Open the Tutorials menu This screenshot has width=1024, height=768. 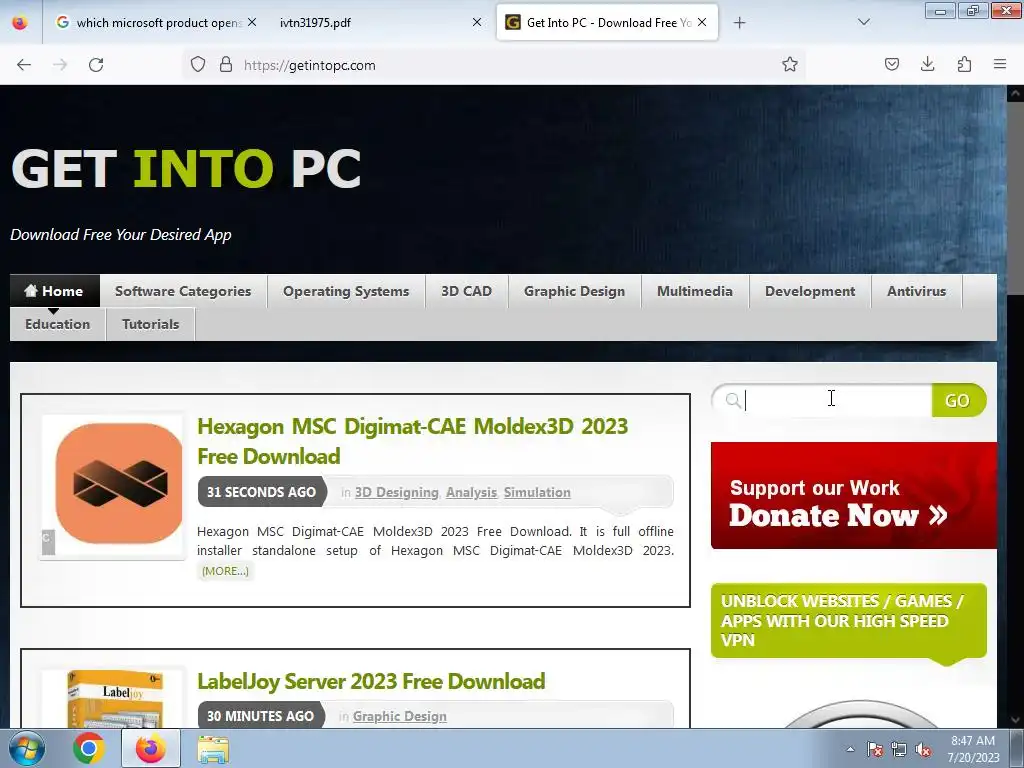click(150, 324)
